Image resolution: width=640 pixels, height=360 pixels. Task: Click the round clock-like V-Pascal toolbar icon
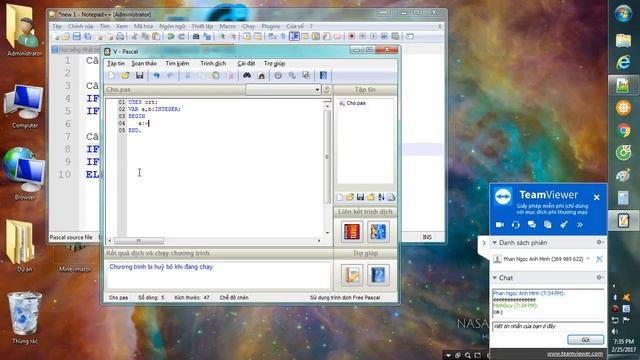point(278,76)
